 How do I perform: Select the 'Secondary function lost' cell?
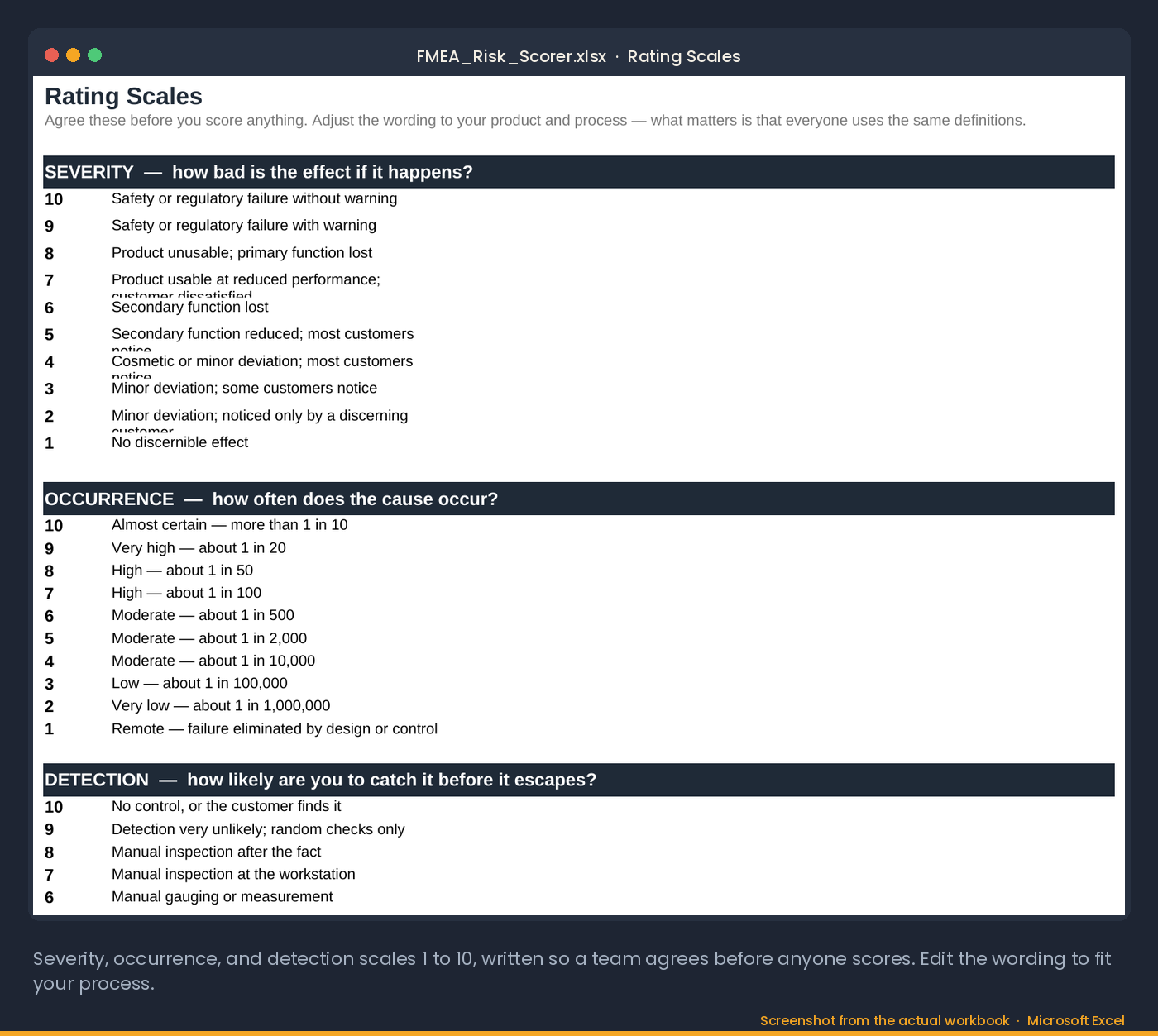click(189, 307)
